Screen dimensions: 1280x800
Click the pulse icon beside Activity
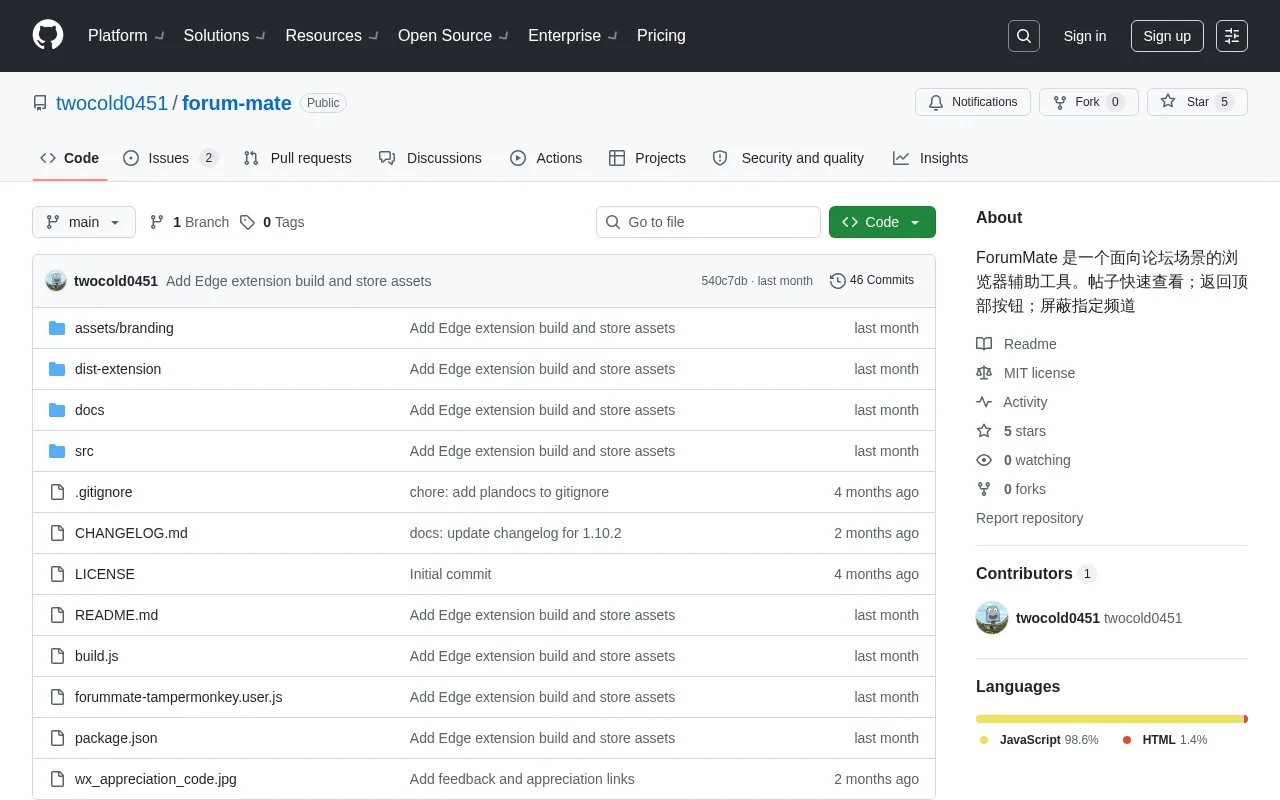[x=984, y=402]
